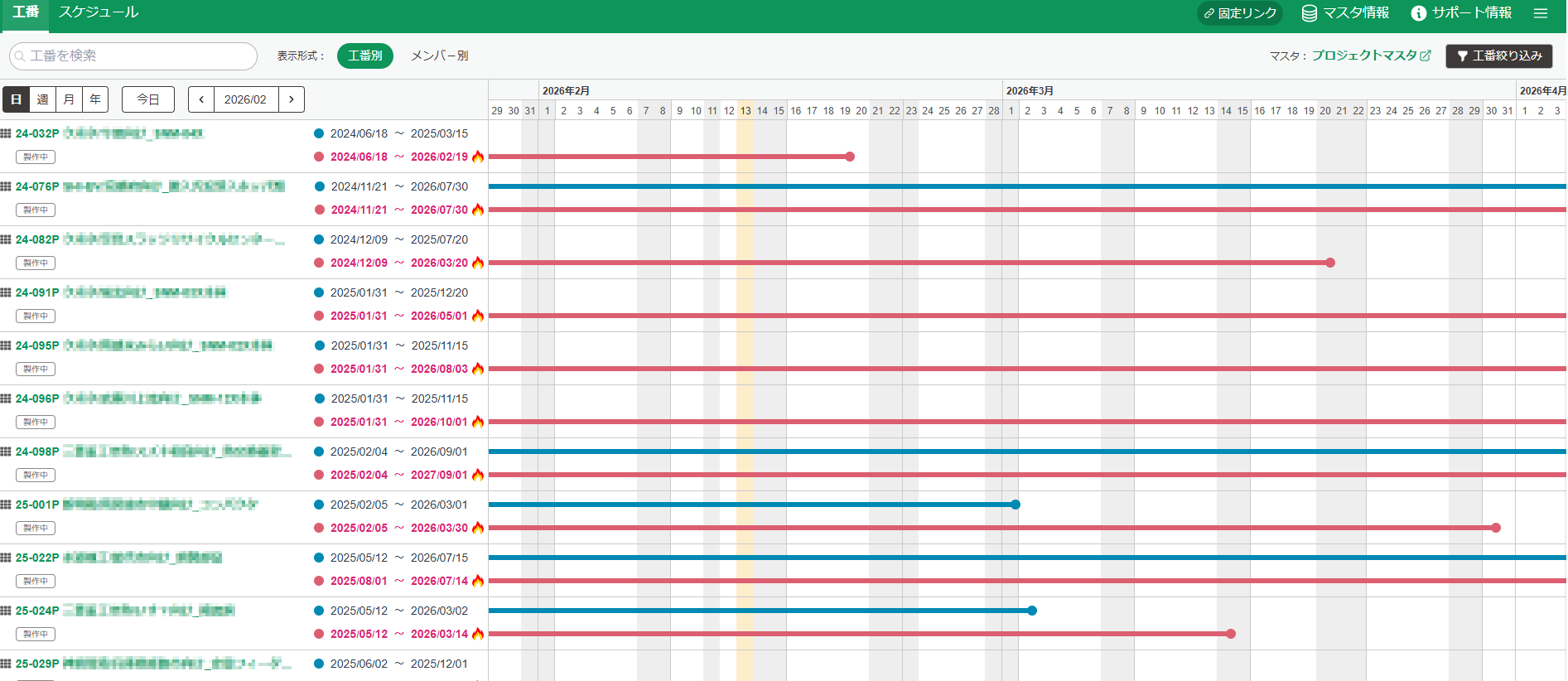1568x681 pixels.
Task: Open the マスタ情報 menu
Action: point(1345,13)
